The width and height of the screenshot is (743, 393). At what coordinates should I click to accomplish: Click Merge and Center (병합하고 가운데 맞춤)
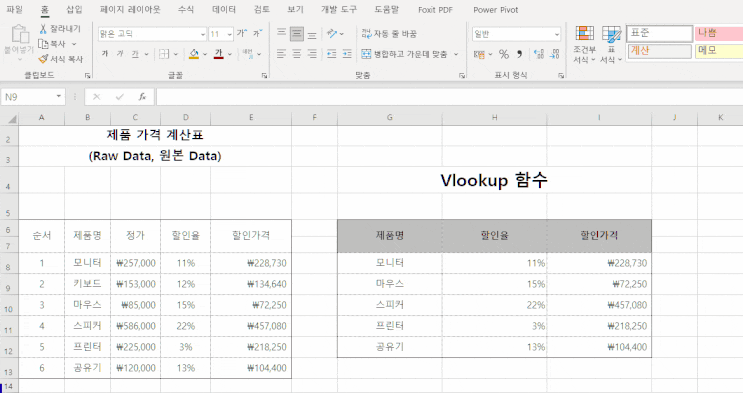coord(404,54)
